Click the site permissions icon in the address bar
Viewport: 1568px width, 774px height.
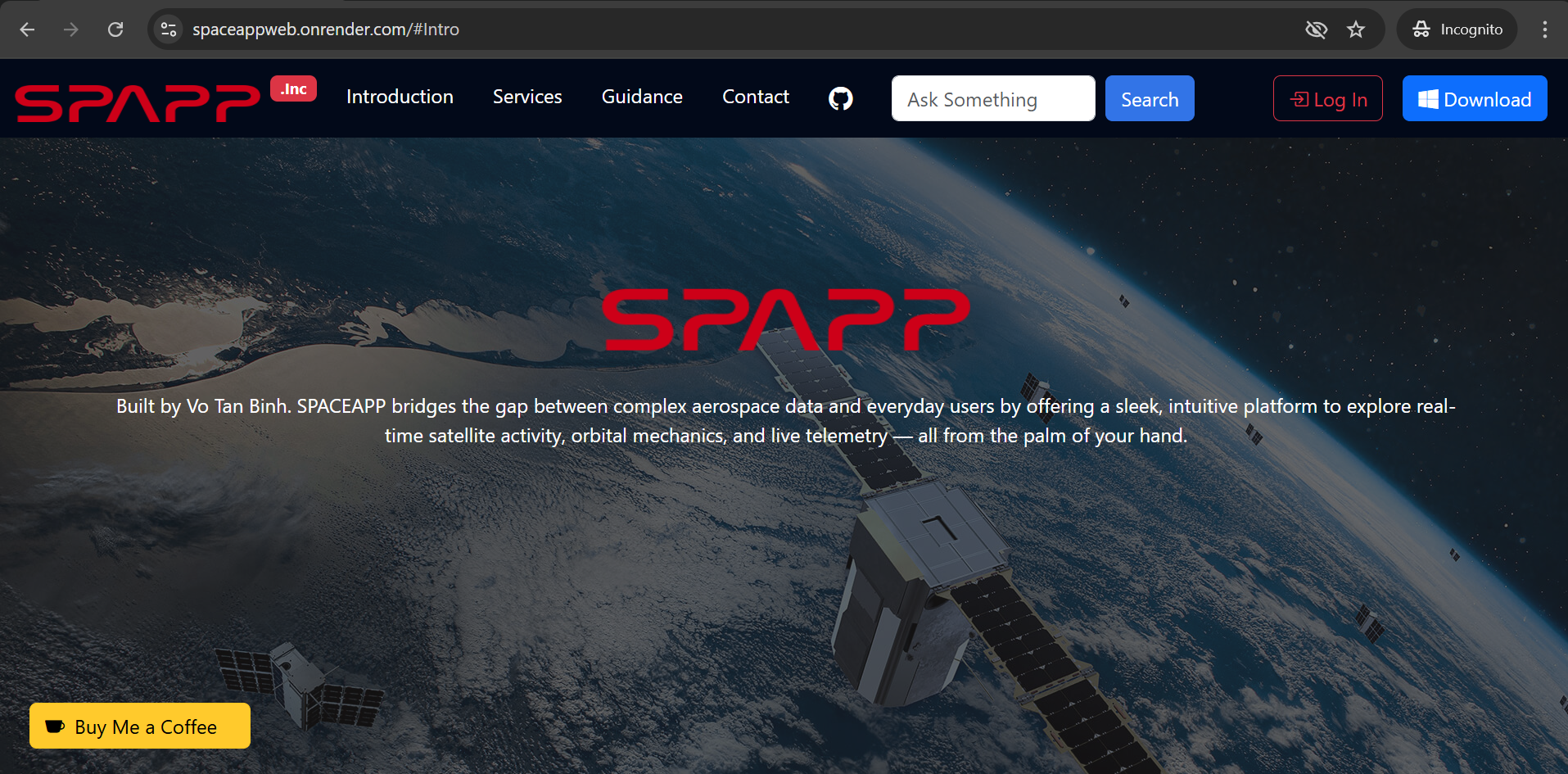point(168,29)
